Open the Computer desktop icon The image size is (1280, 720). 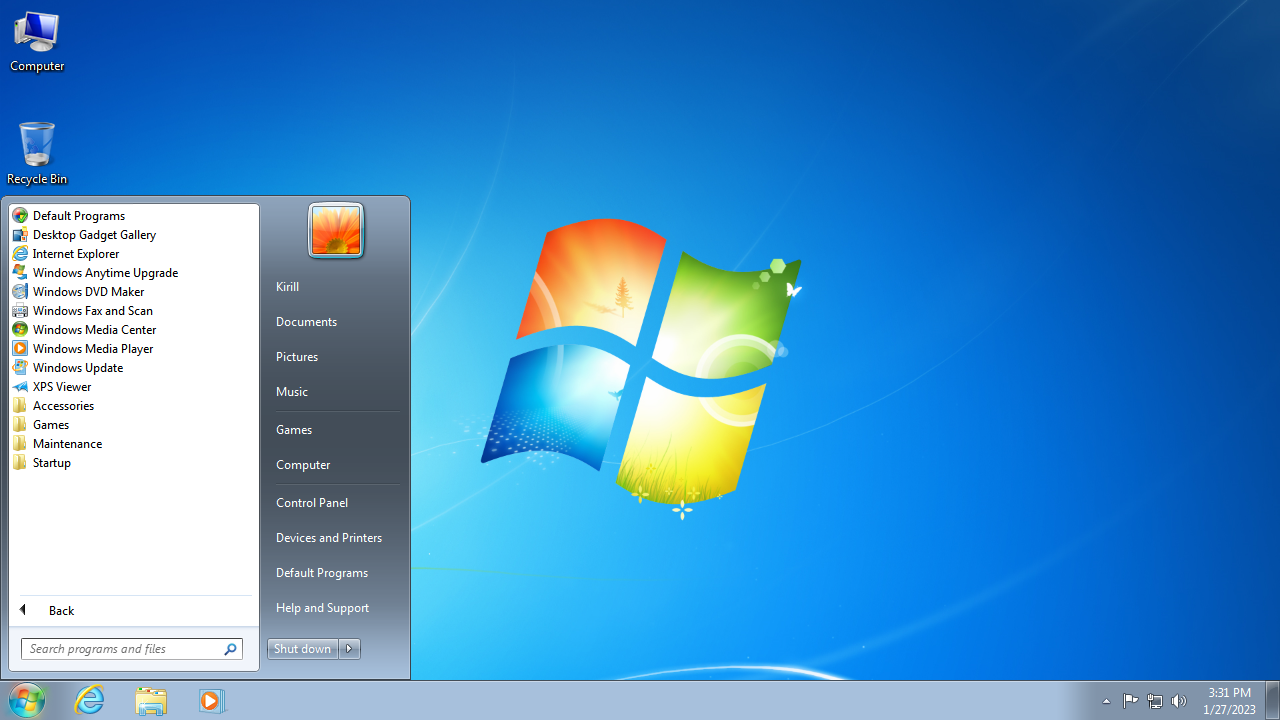37,42
